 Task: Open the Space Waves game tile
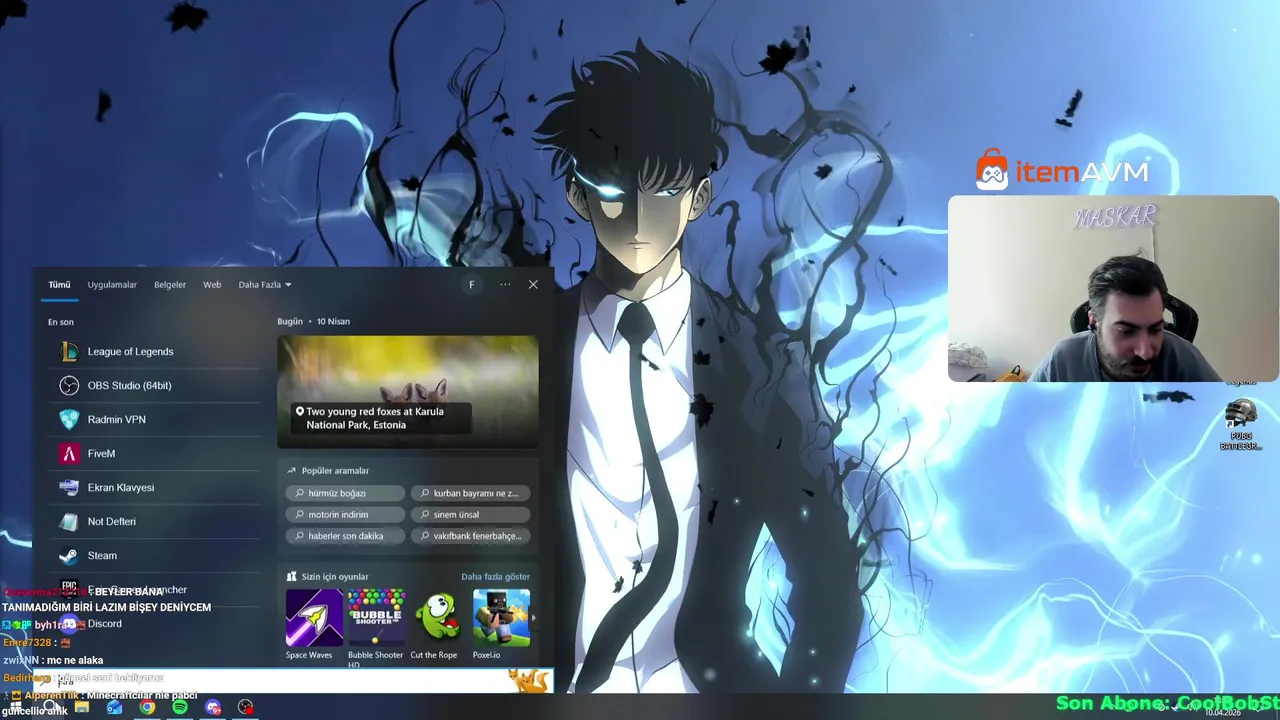(314, 624)
